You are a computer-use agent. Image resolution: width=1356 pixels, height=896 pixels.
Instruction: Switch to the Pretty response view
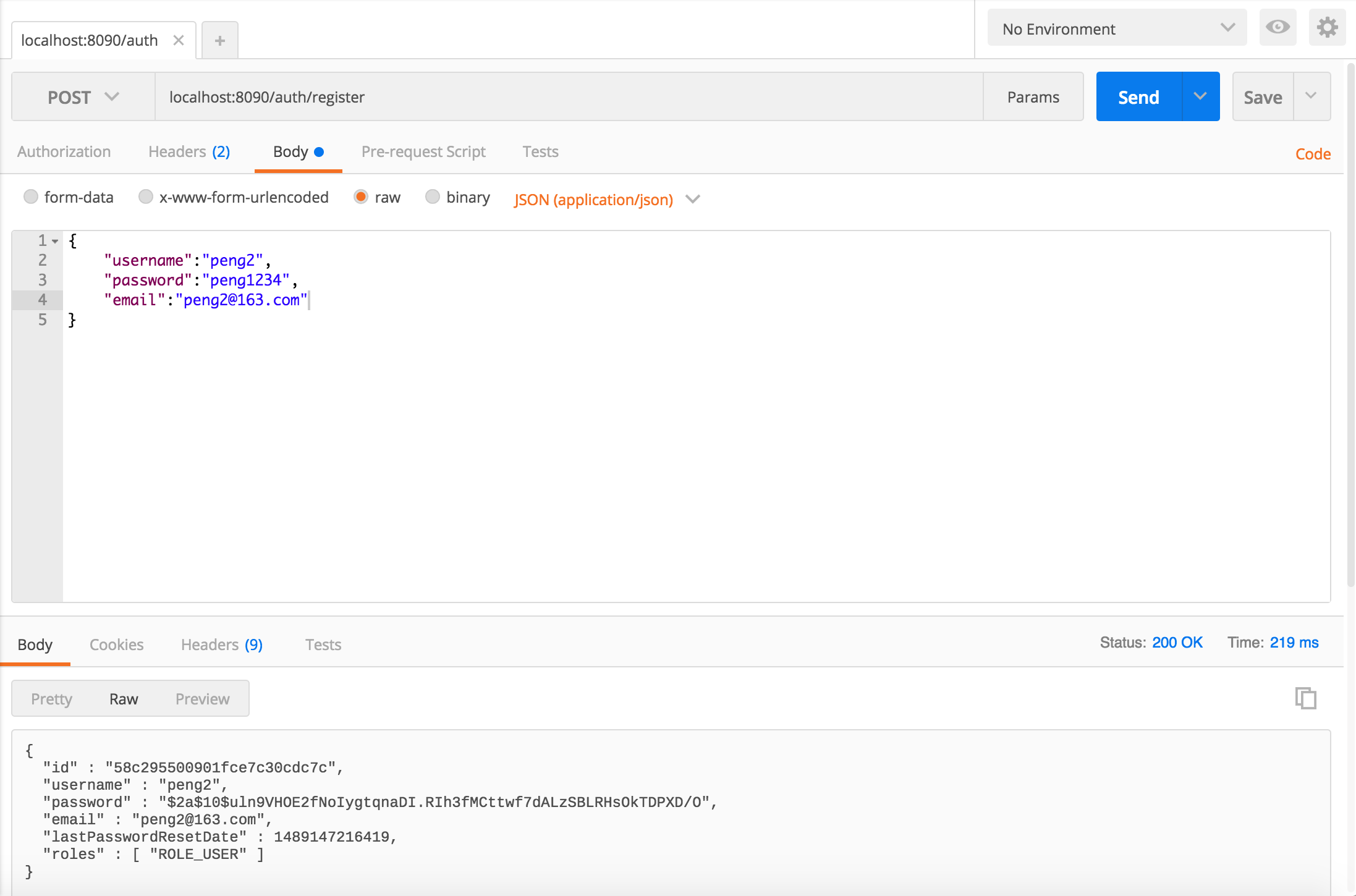tap(52, 698)
